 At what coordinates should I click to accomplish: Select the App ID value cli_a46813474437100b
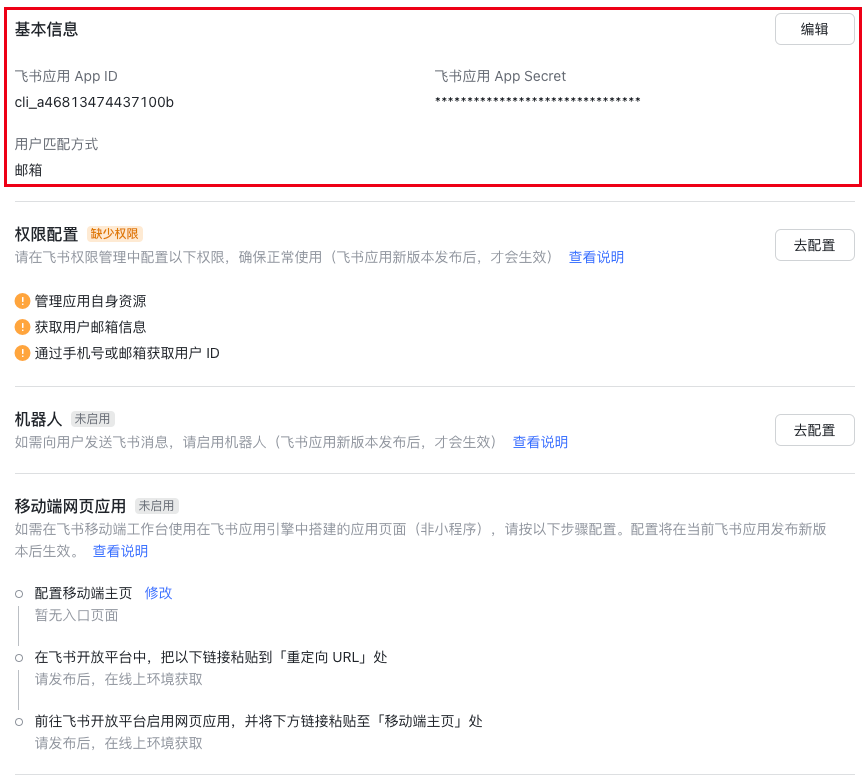[x=94, y=102]
